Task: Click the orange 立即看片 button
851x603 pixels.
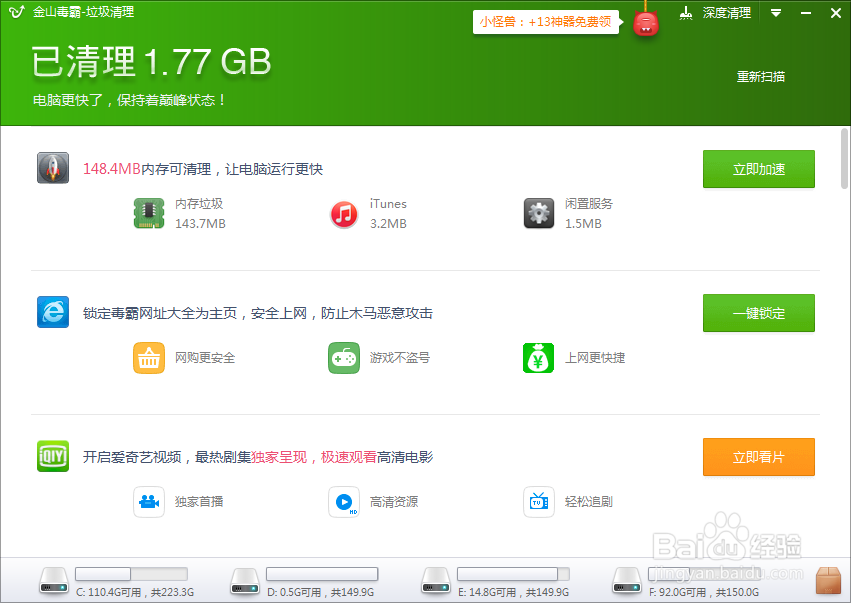Action: pos(759,457)
